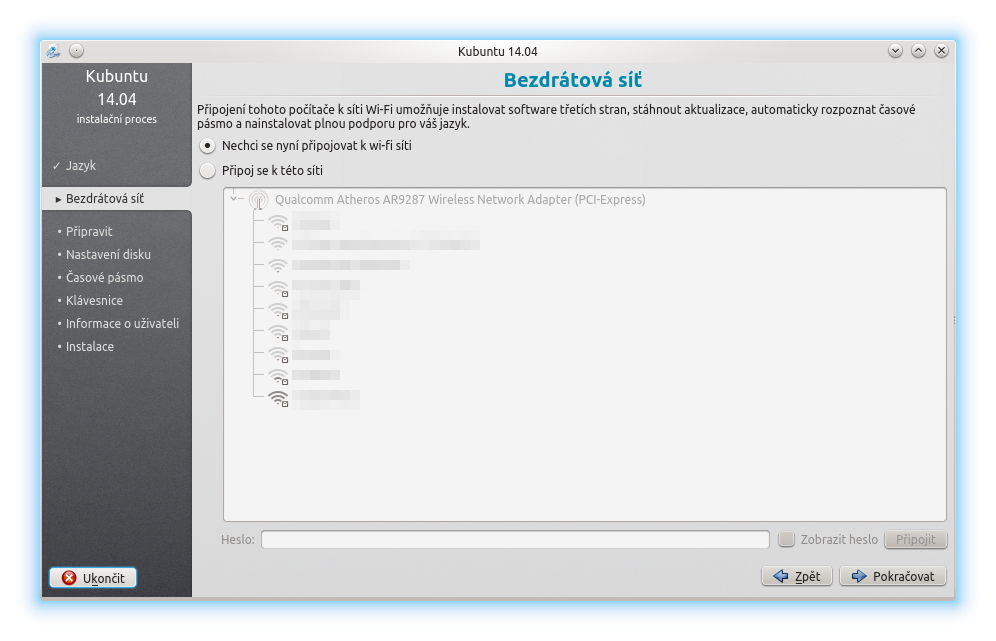Viewport: 996px width, 641px height.
Task: Click the round pin button in title bar
Action: pyautogui.click(x=76, y=51)
